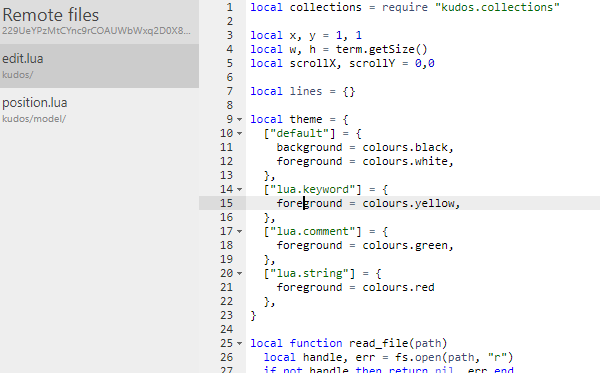
Task: Place cursor on scrollX on line 5
Action: pyautogui.click(x=312, y=64)
